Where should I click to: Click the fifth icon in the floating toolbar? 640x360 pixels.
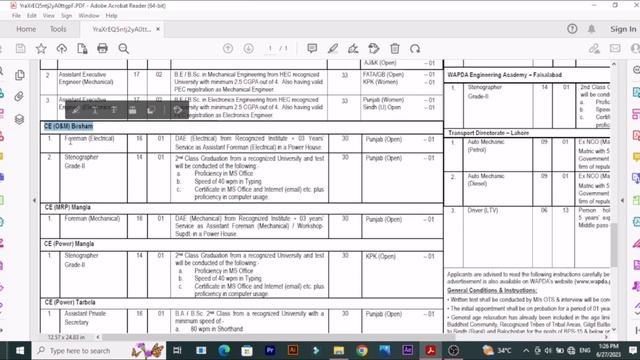click(151, 110)
